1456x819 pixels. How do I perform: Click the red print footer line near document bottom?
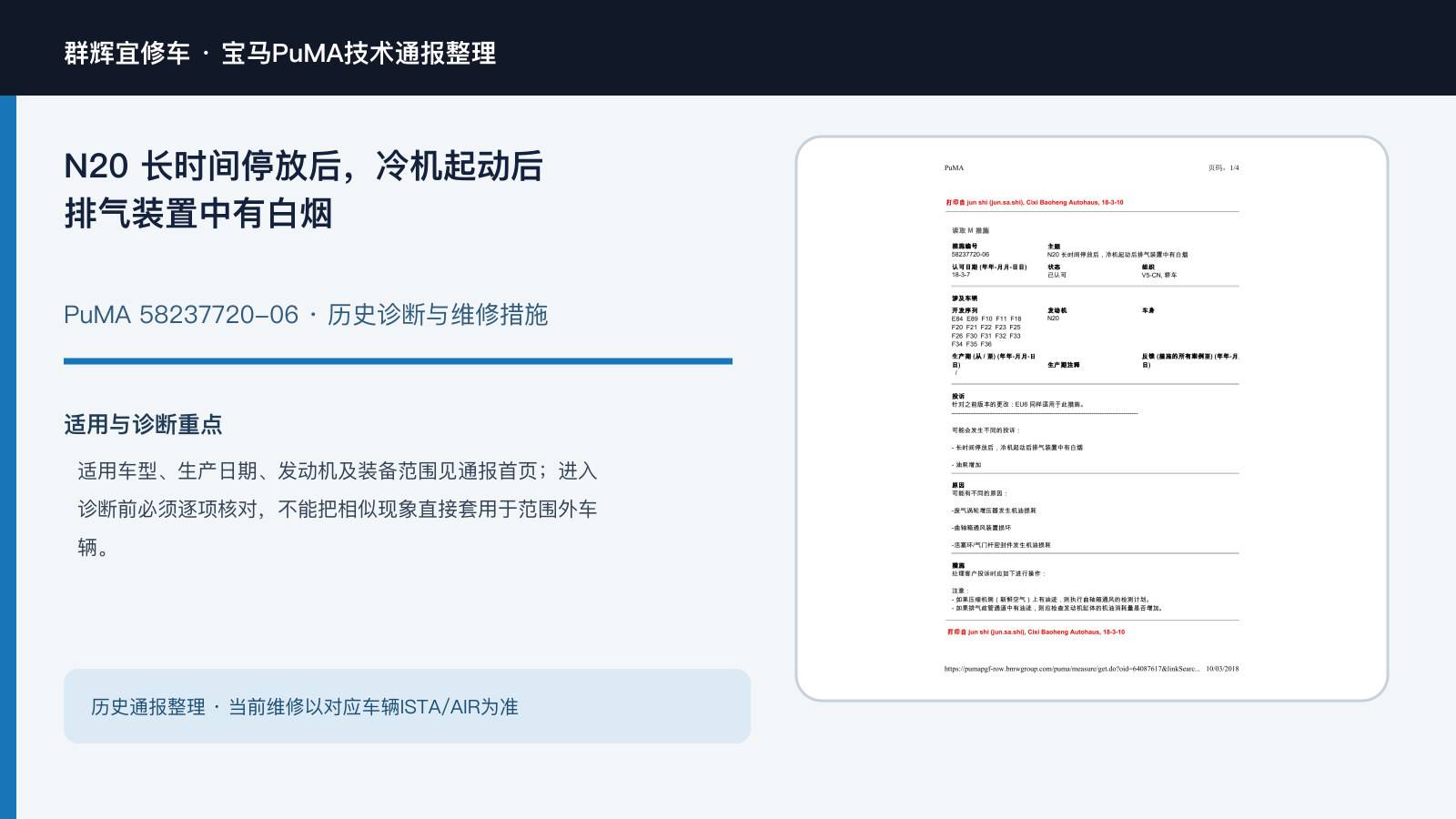[x=1036, y=632]
